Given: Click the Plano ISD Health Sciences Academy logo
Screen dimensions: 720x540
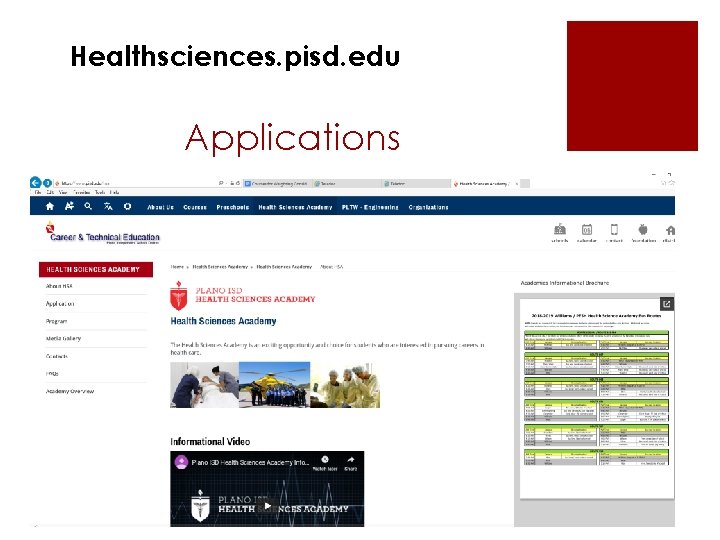Looking at the screenshot, I should tap(242, 295).
